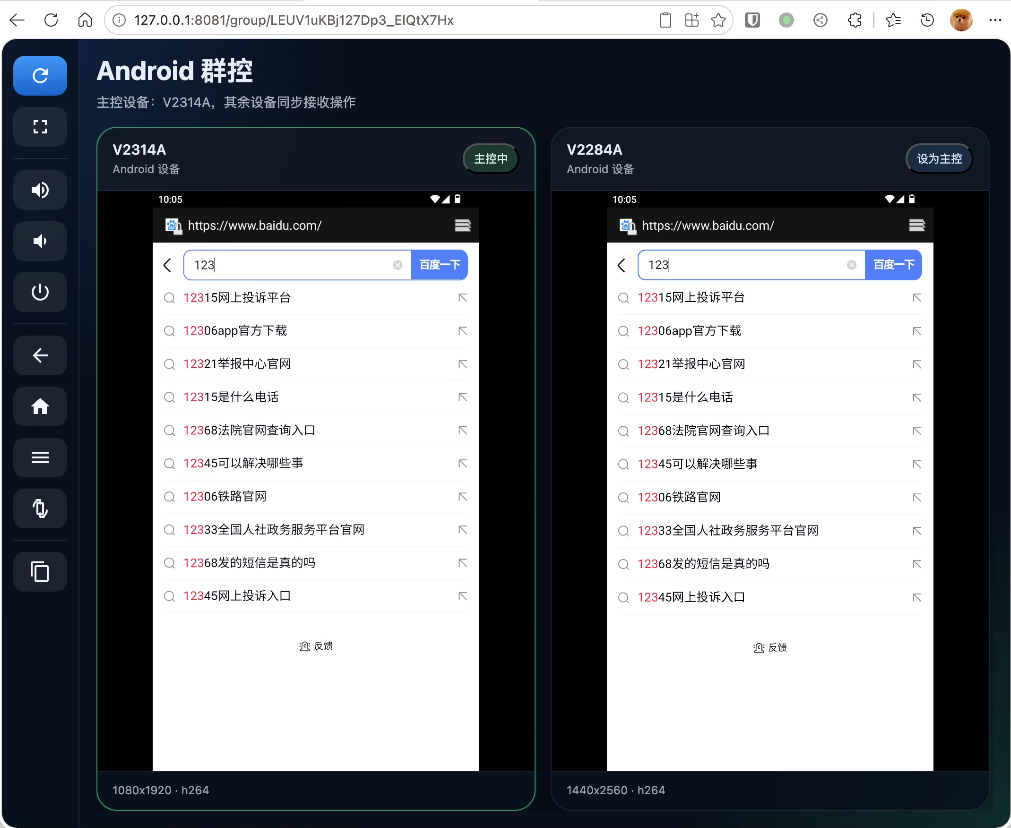Click baidu.com URL bar on V2284A device

pyautogui.click(x=708, y=226)
